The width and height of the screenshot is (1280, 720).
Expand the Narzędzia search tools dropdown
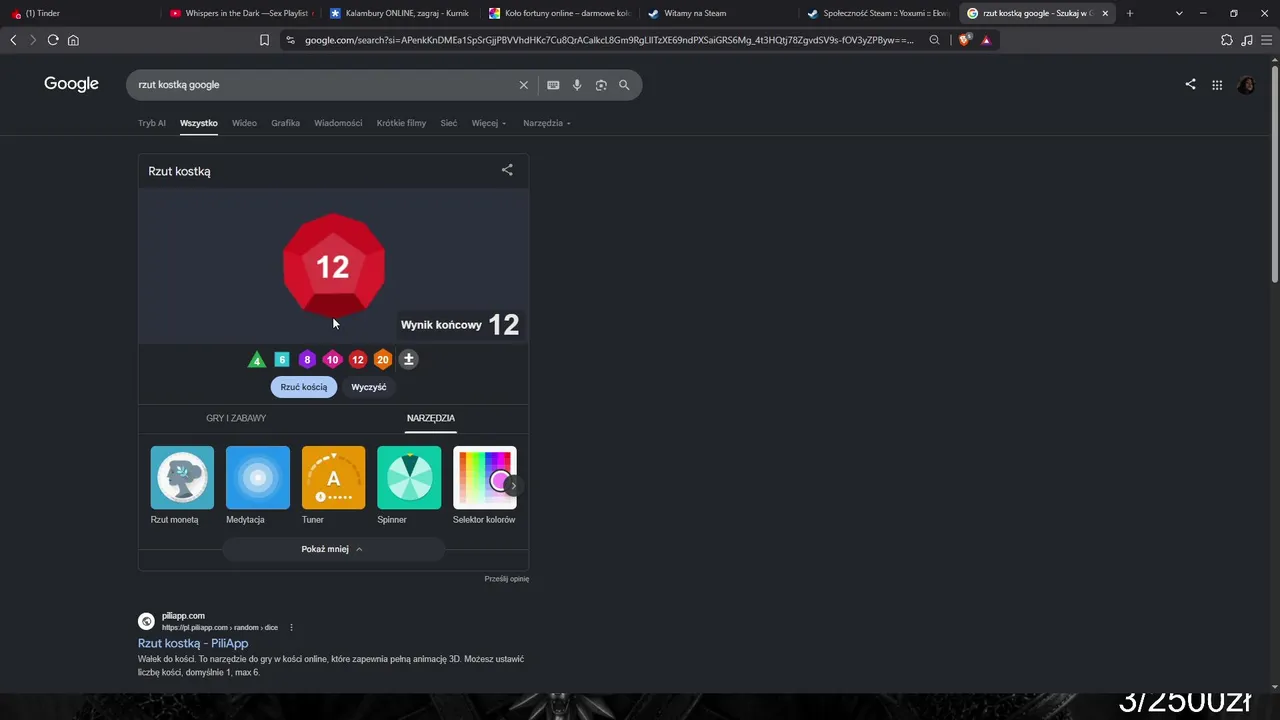[x=547, y=123]
